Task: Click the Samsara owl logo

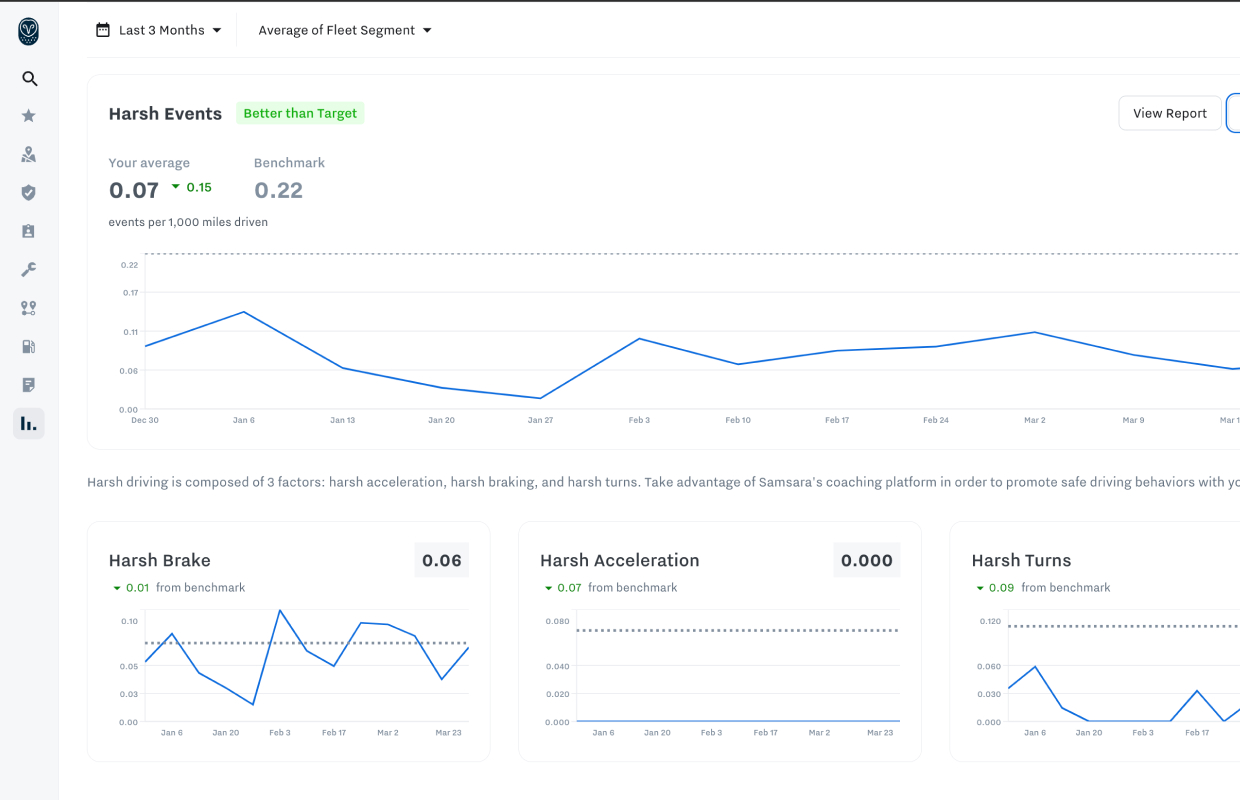Action: coord(29,32)
